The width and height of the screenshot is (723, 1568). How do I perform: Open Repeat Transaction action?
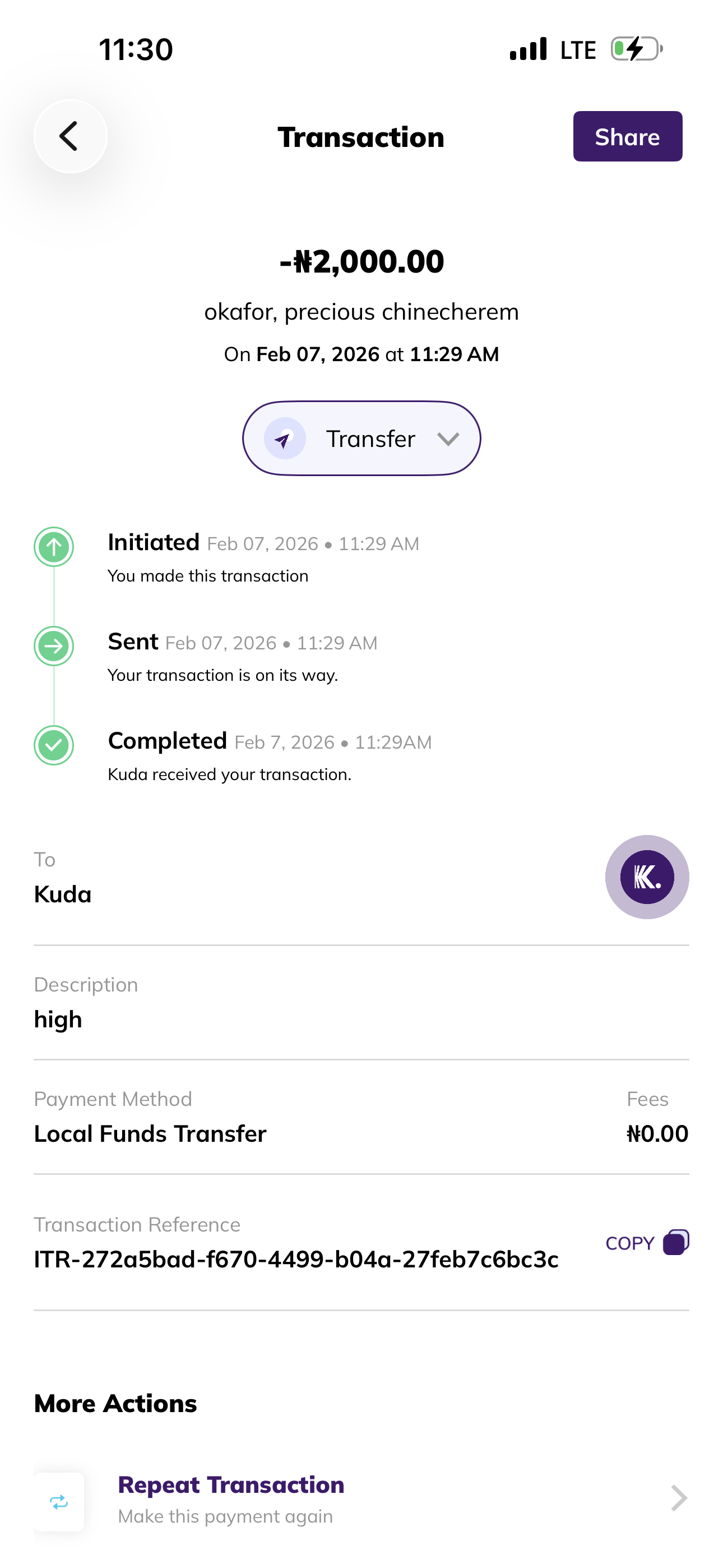[231, 1485]
